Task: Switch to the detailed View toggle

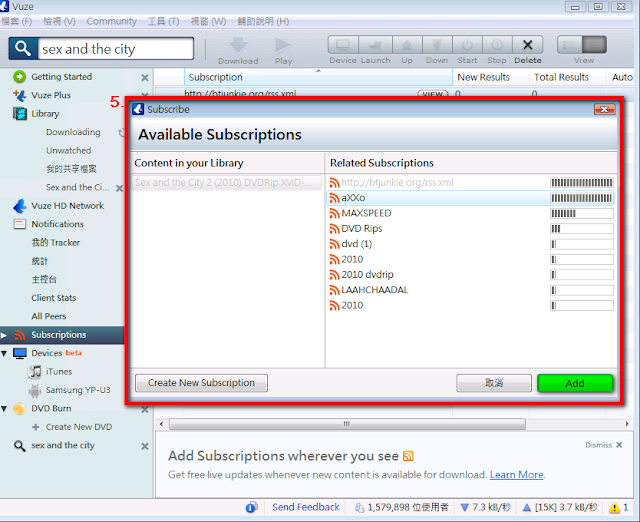Action: point(594,44)
